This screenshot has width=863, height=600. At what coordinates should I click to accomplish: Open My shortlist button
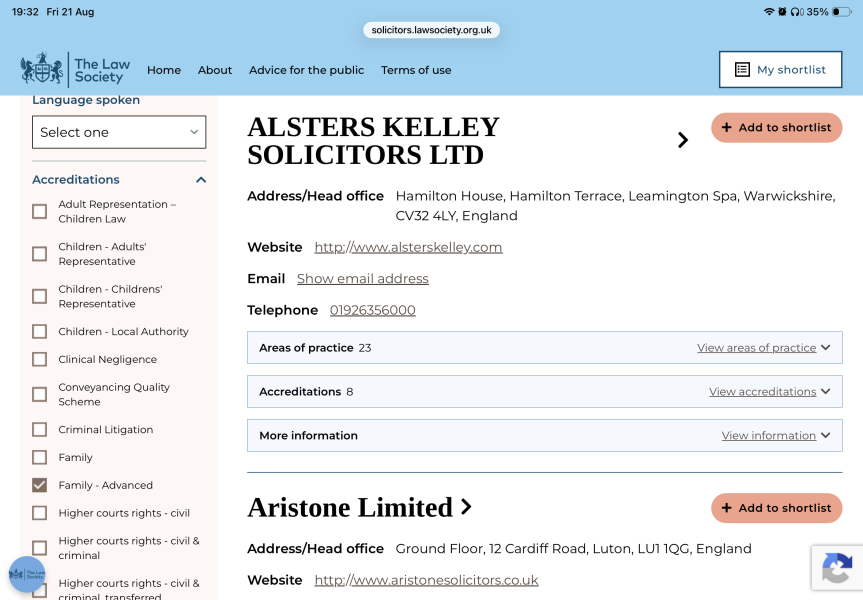pos(780,69)
